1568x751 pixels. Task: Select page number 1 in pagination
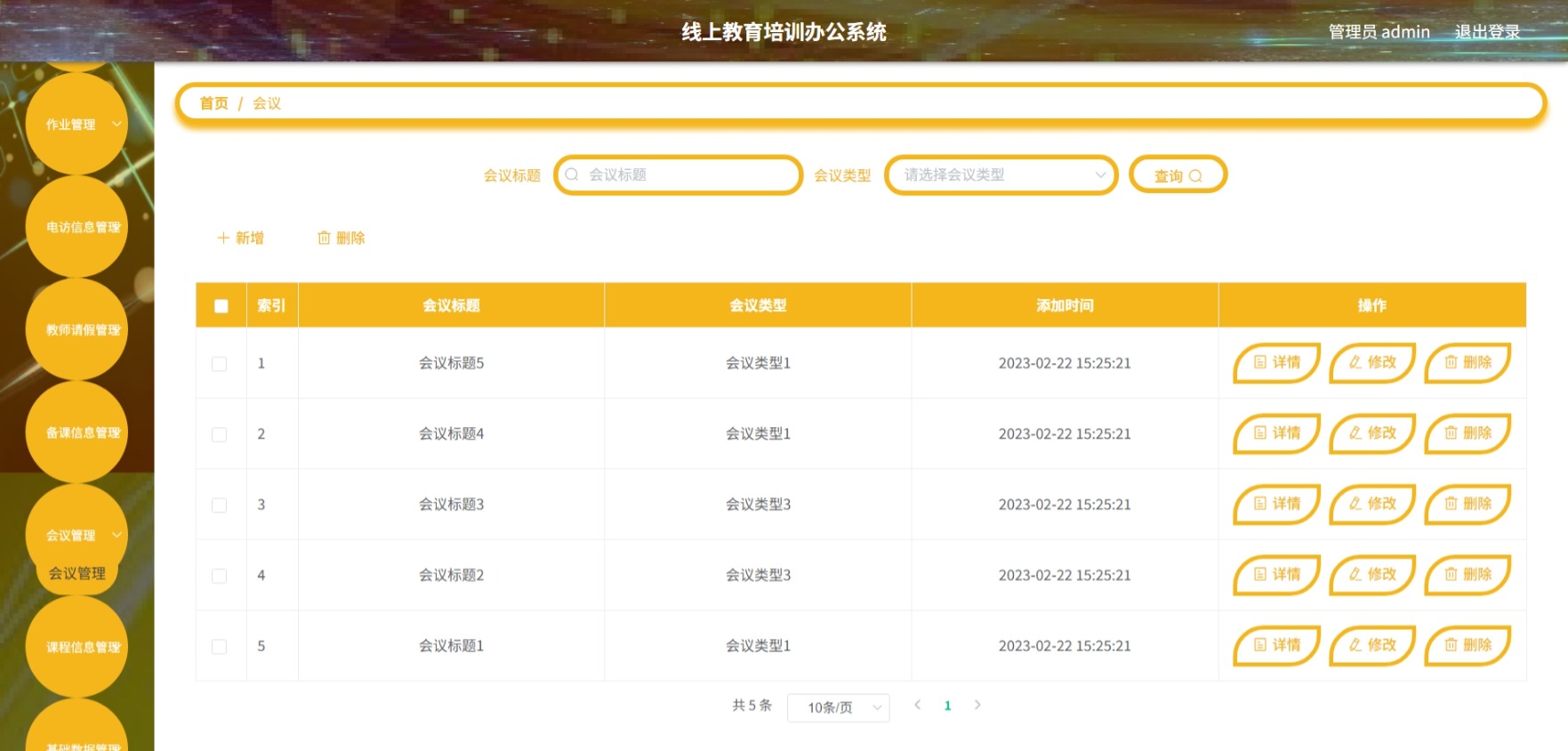click(947, 706)
